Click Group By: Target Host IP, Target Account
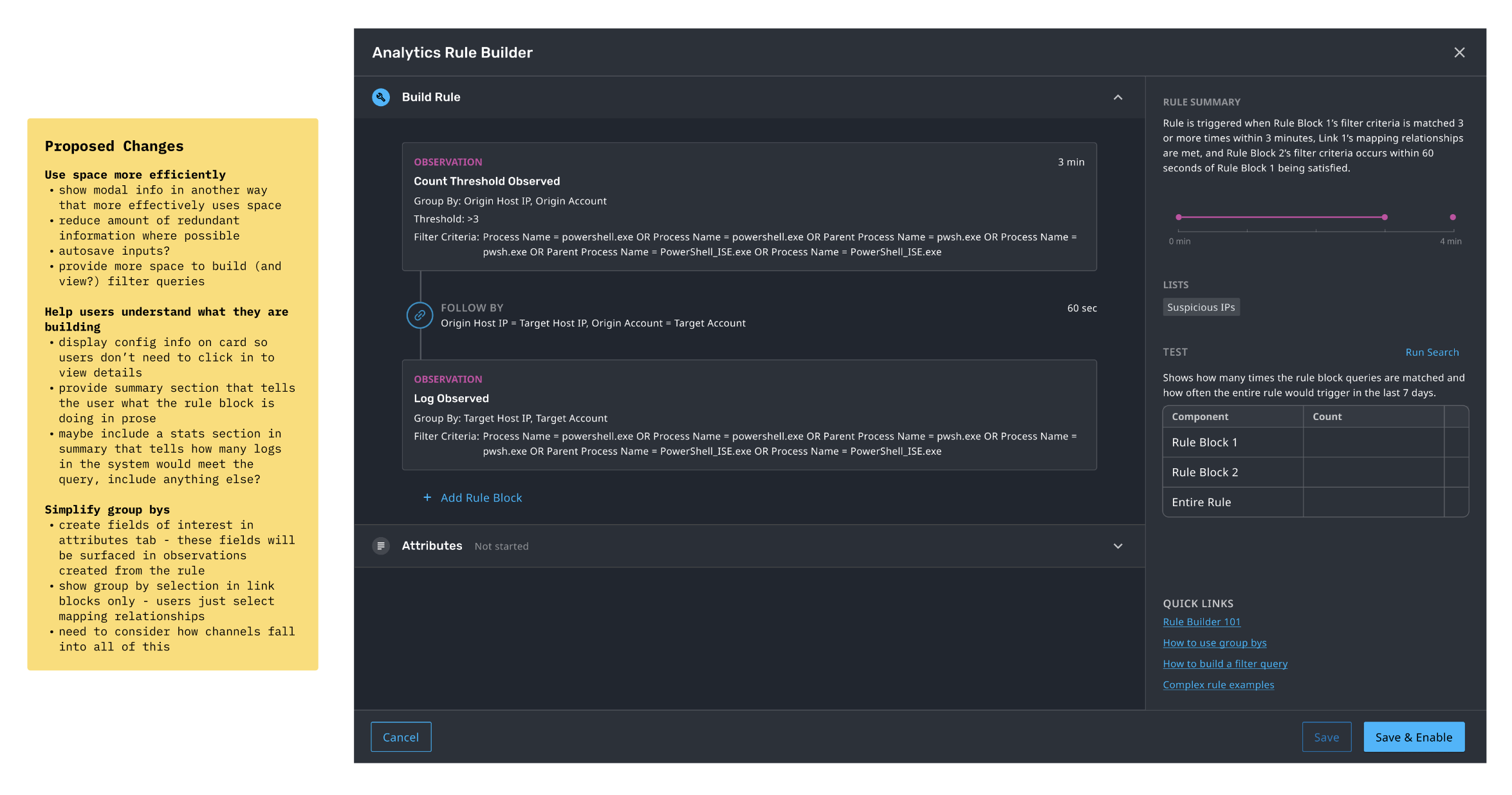 [x=510, y=419]
